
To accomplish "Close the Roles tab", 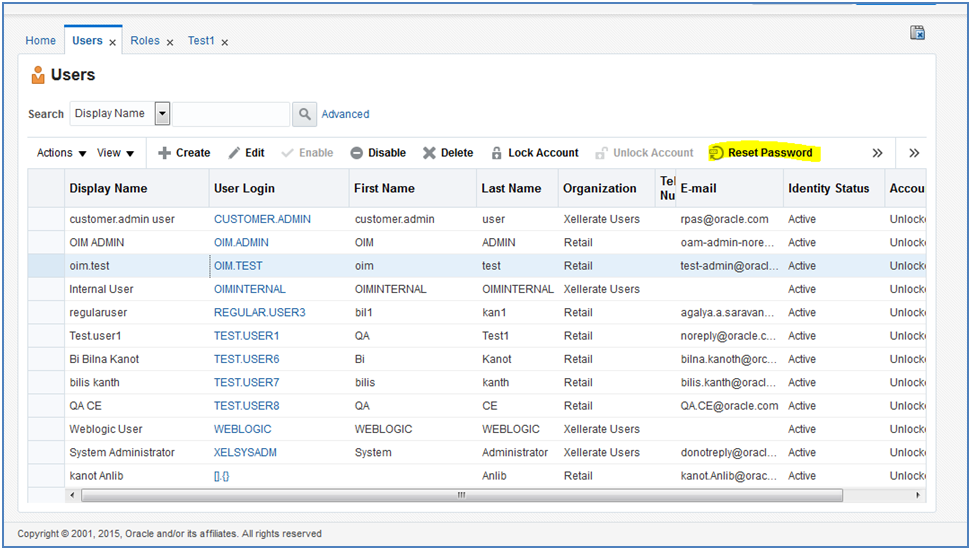I will coord(170,43).
